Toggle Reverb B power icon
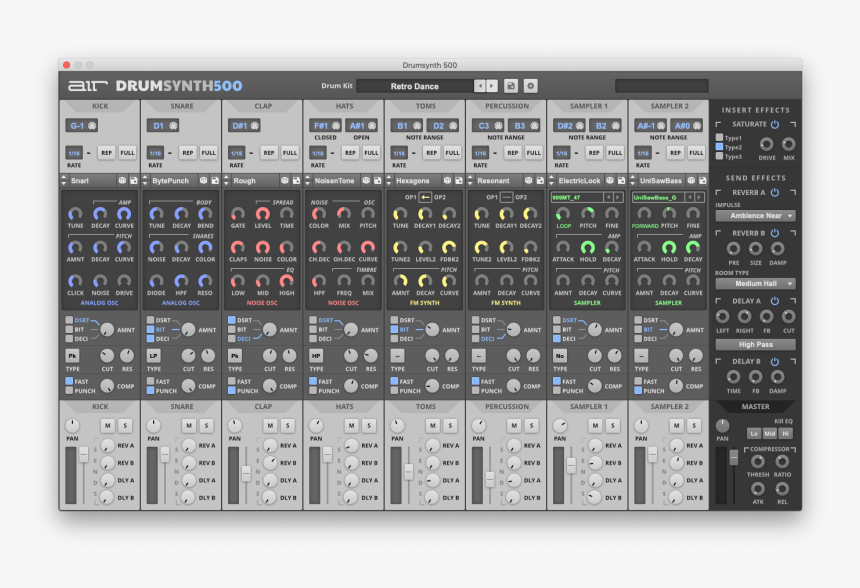Viewport: 860px width, 588px height. (x=775, y=233)
